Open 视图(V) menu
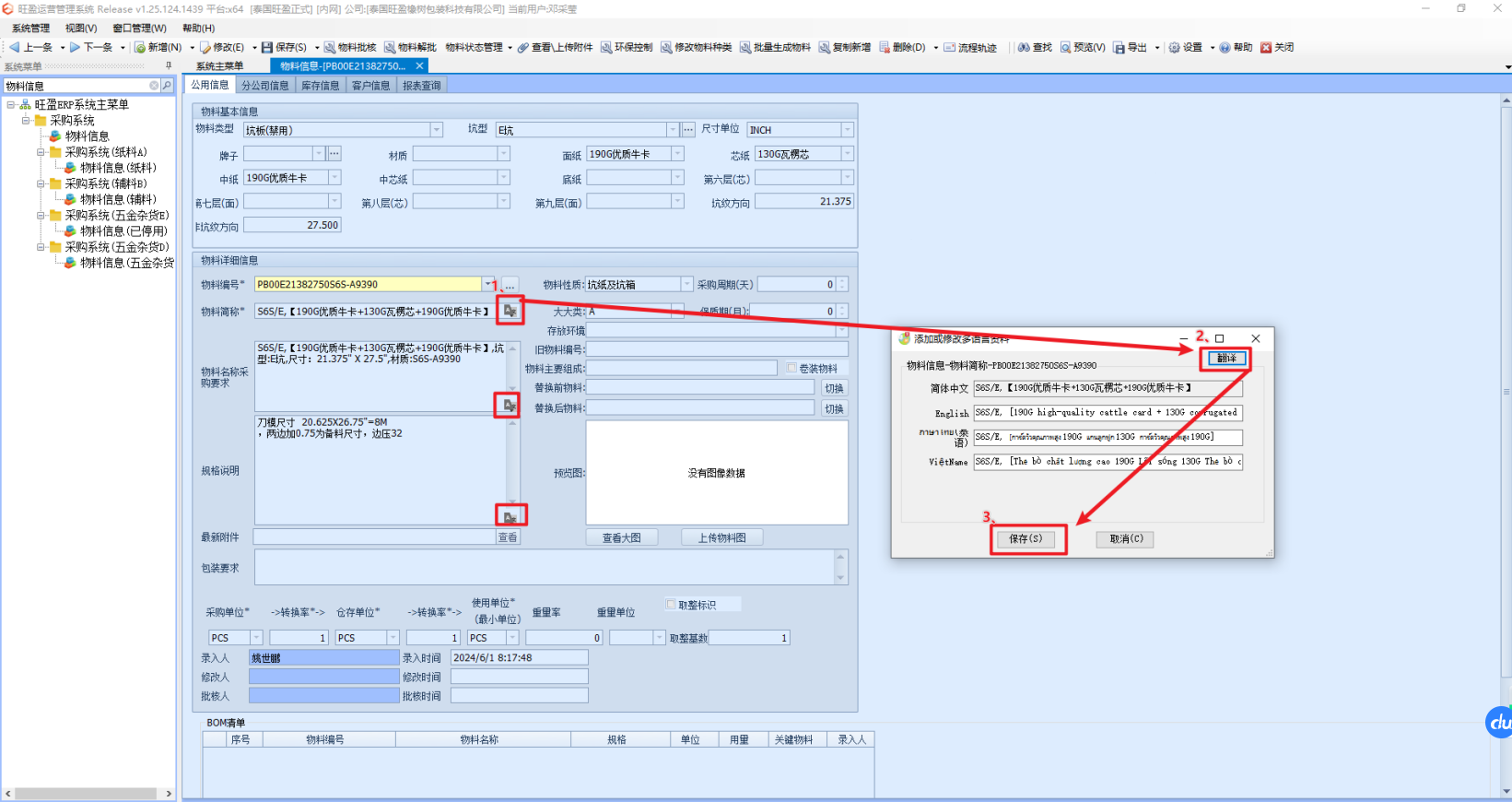 pyautogui.click(x=81, y=29)
